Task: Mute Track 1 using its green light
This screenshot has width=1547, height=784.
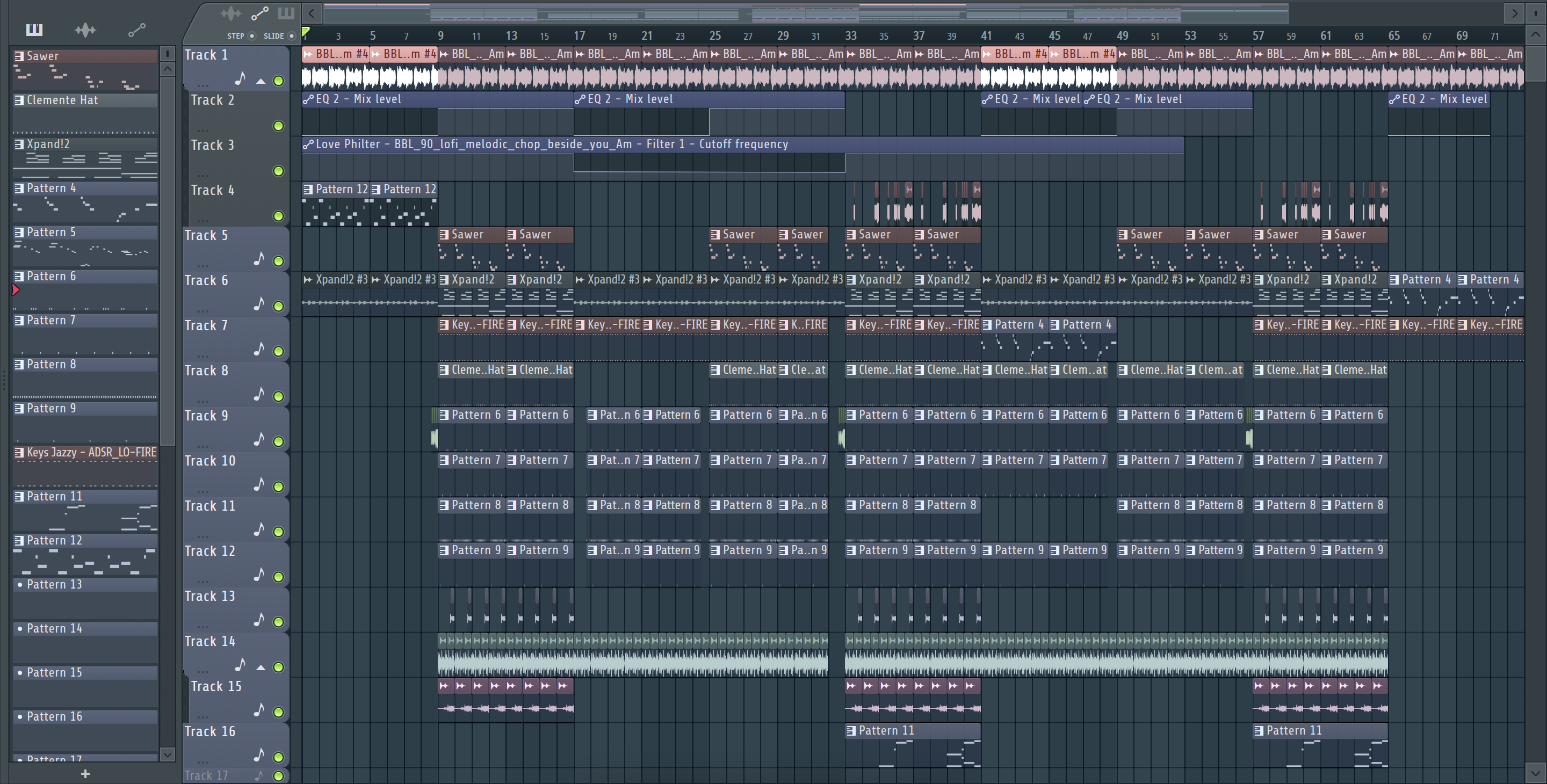Action: point(278,81)
